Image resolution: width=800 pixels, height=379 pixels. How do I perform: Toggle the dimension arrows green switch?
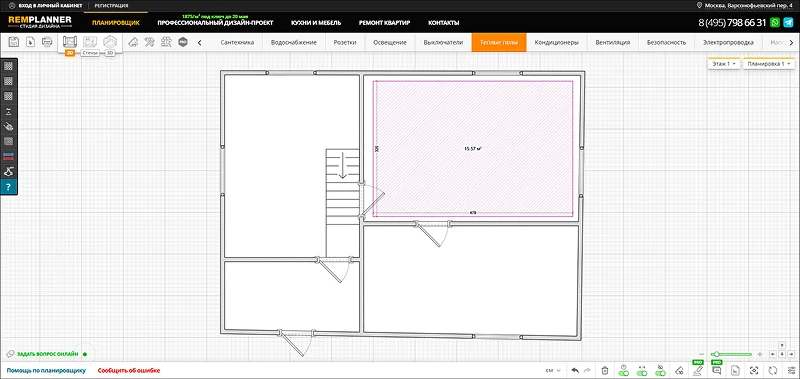pos(642,370)
